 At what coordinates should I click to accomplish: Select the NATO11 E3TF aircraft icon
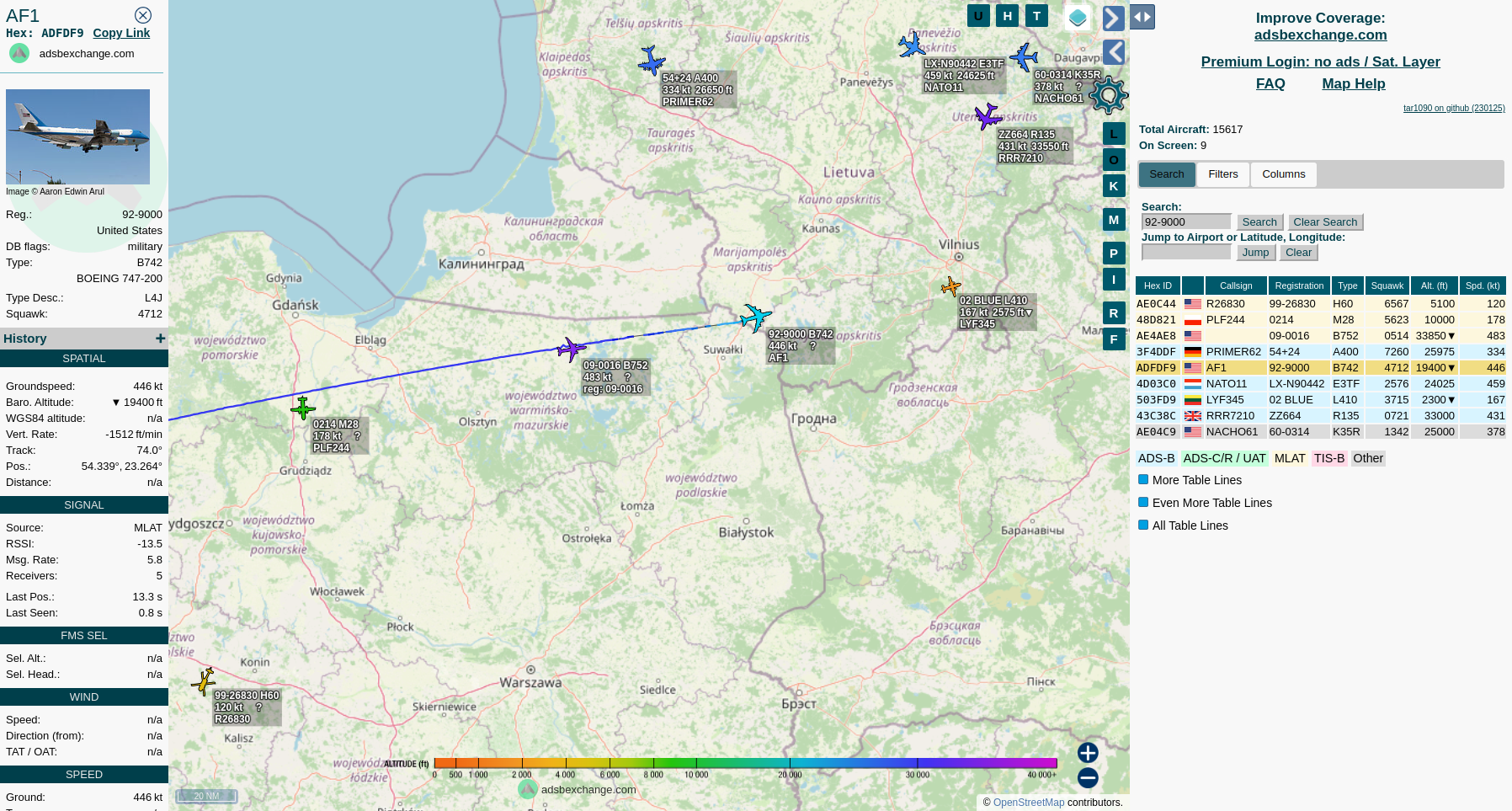(912, 45)
